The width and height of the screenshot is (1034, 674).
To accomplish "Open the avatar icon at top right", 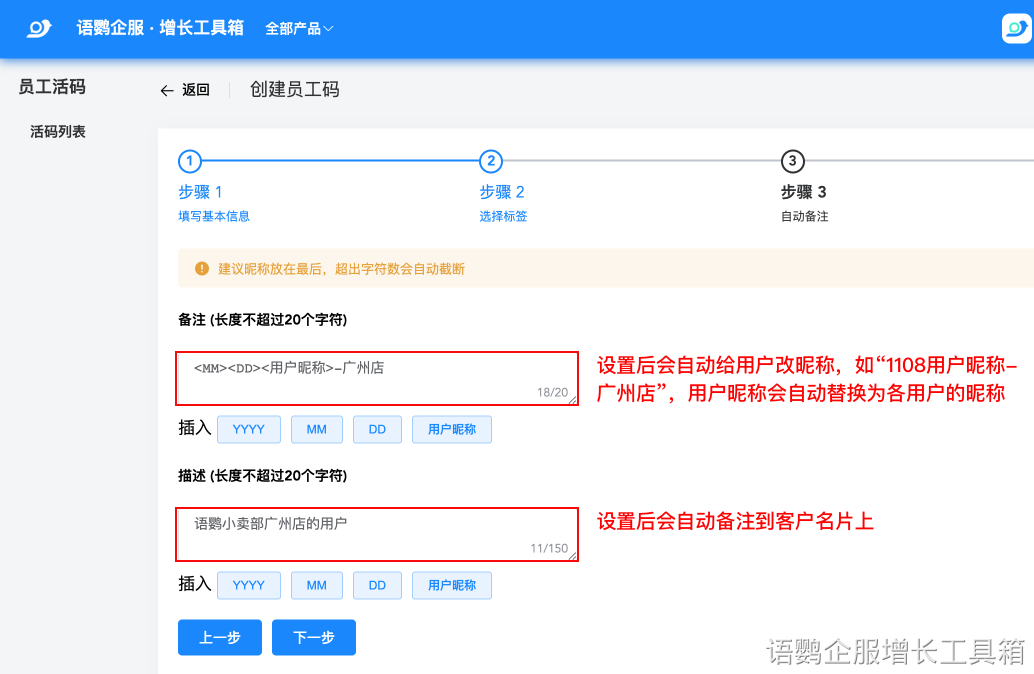I will [x=1016, y=28].
